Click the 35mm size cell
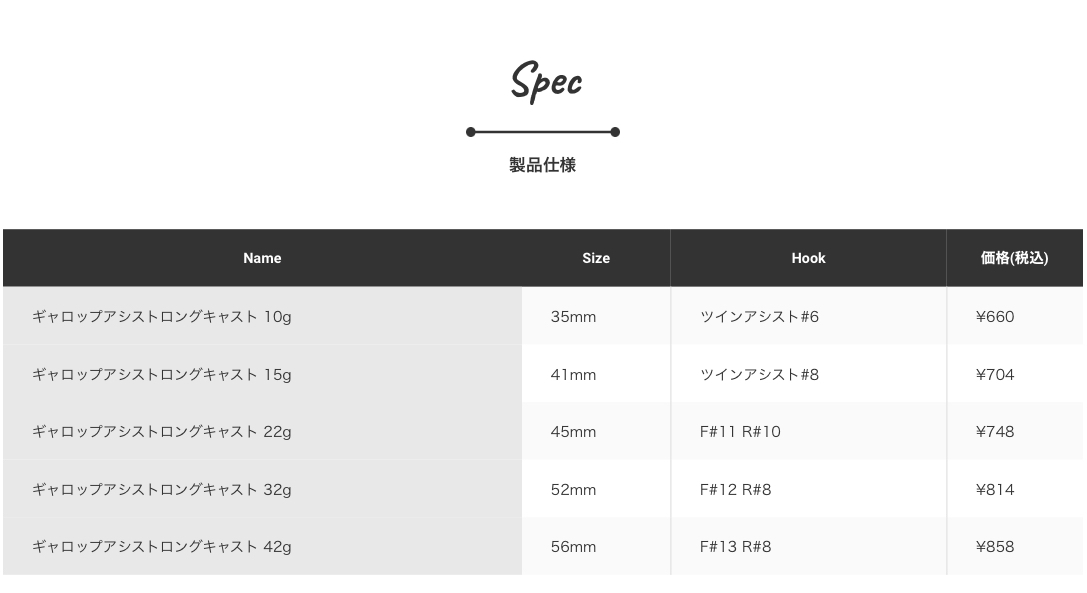The width and height of the screenshot is (1087, 593). (x=573, y=317)
